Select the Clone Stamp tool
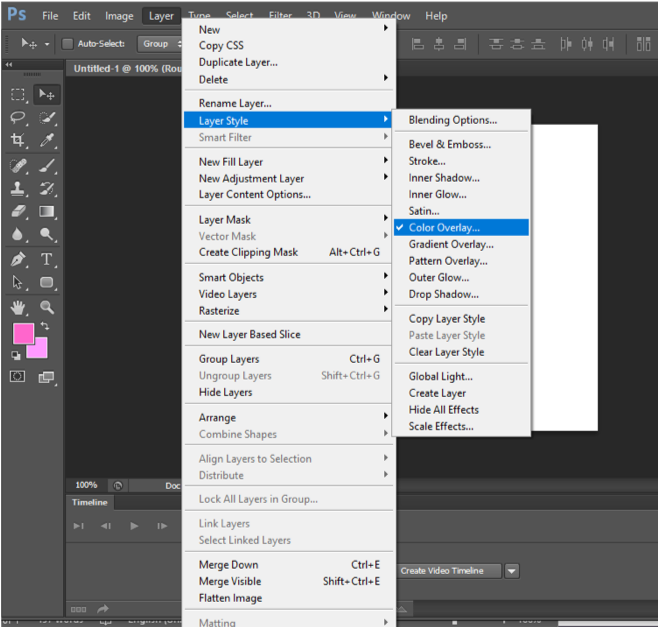 point(18,188)
